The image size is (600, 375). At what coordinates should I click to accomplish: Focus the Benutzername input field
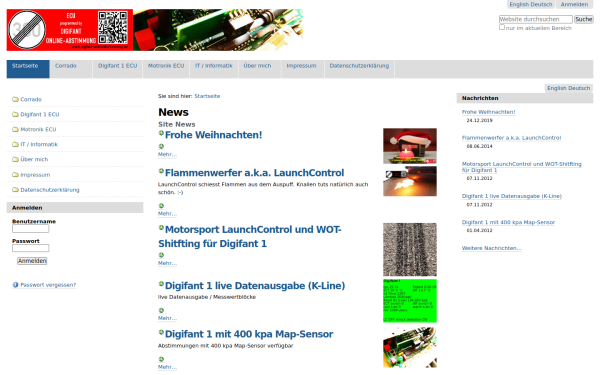point(31,229)
